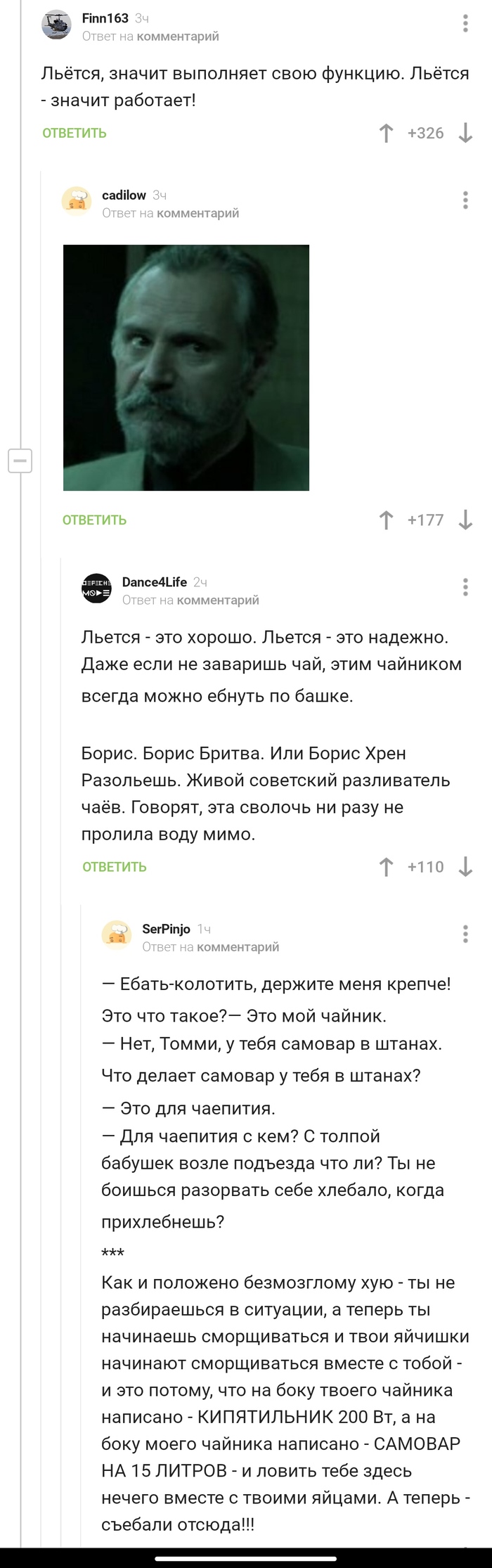The image size is (492, 1568).
Task: Collapse the thread with the minus button
Action: coord(19,462)
